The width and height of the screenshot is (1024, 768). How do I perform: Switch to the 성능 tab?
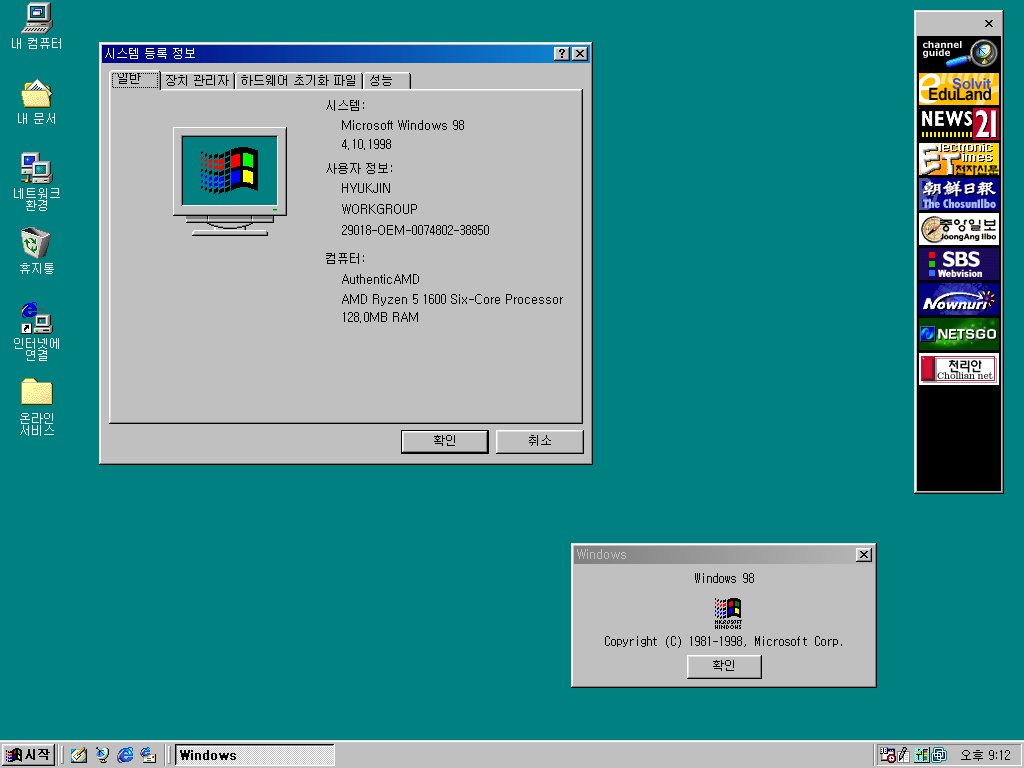pyautogui.click(x=387, y=80)
